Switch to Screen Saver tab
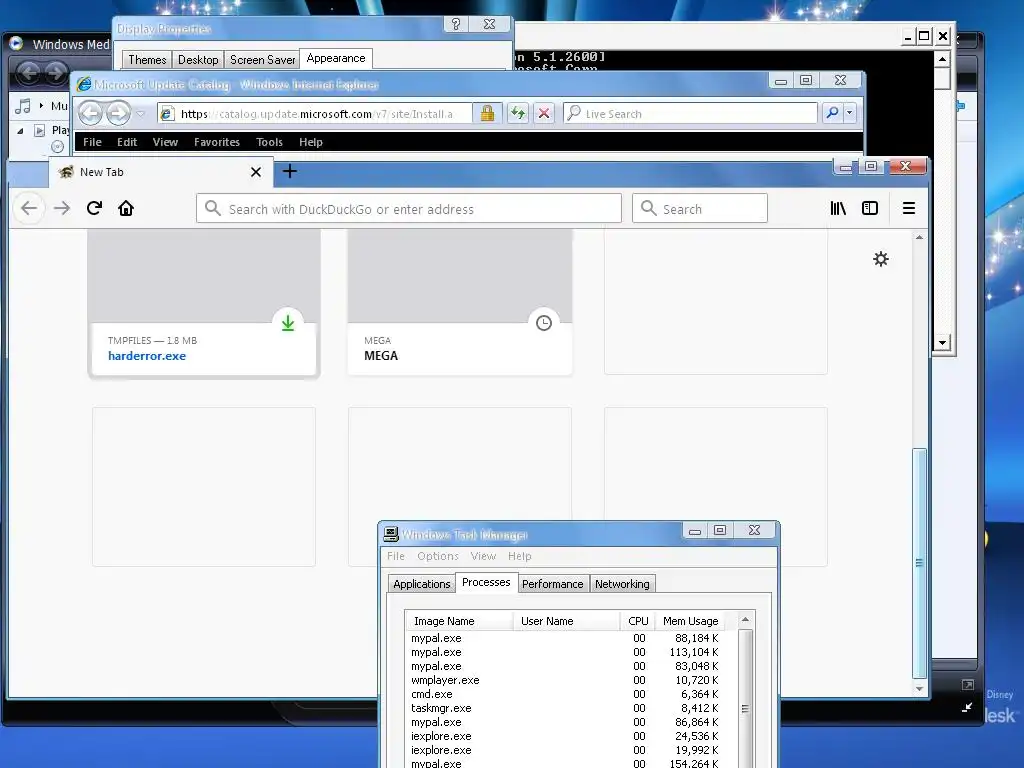1024x768 pixels. (x=262, y=60)
